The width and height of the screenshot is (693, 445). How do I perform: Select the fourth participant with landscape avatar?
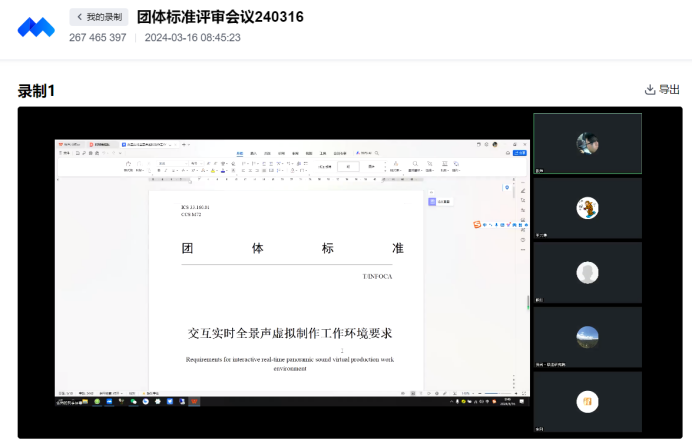(587, 337)
